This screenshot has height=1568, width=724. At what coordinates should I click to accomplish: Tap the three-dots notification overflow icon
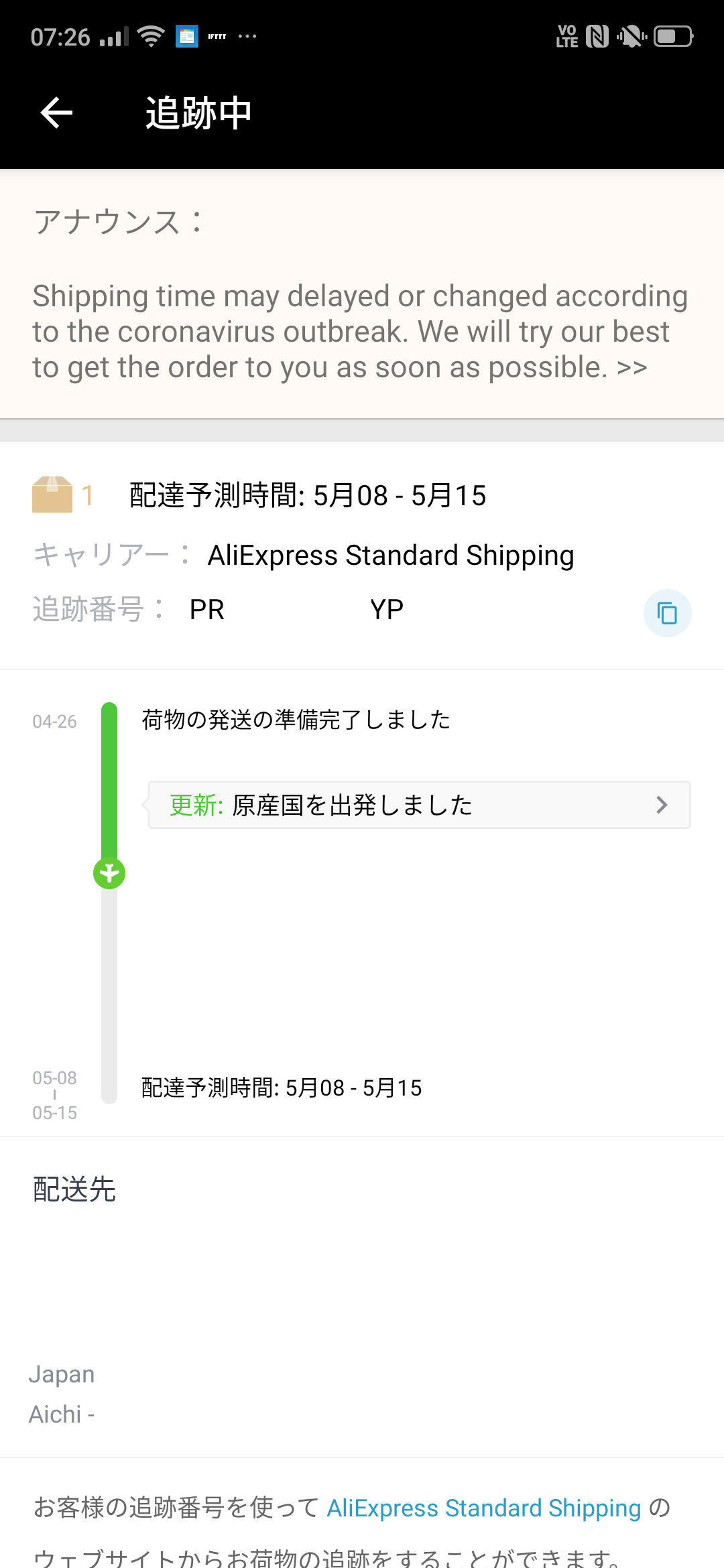point(247,36)
